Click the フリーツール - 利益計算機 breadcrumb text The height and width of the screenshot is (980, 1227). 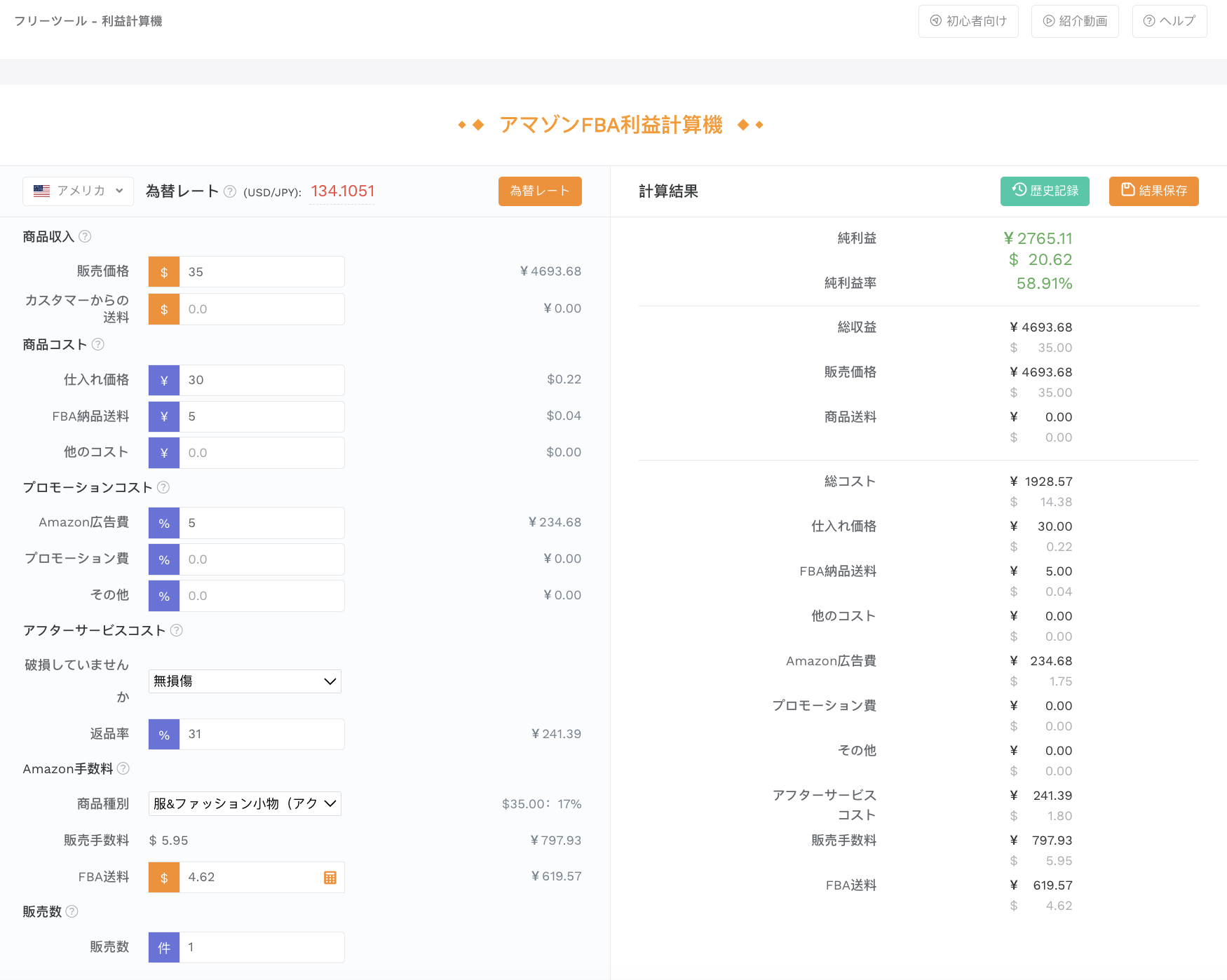coord(88,21)
